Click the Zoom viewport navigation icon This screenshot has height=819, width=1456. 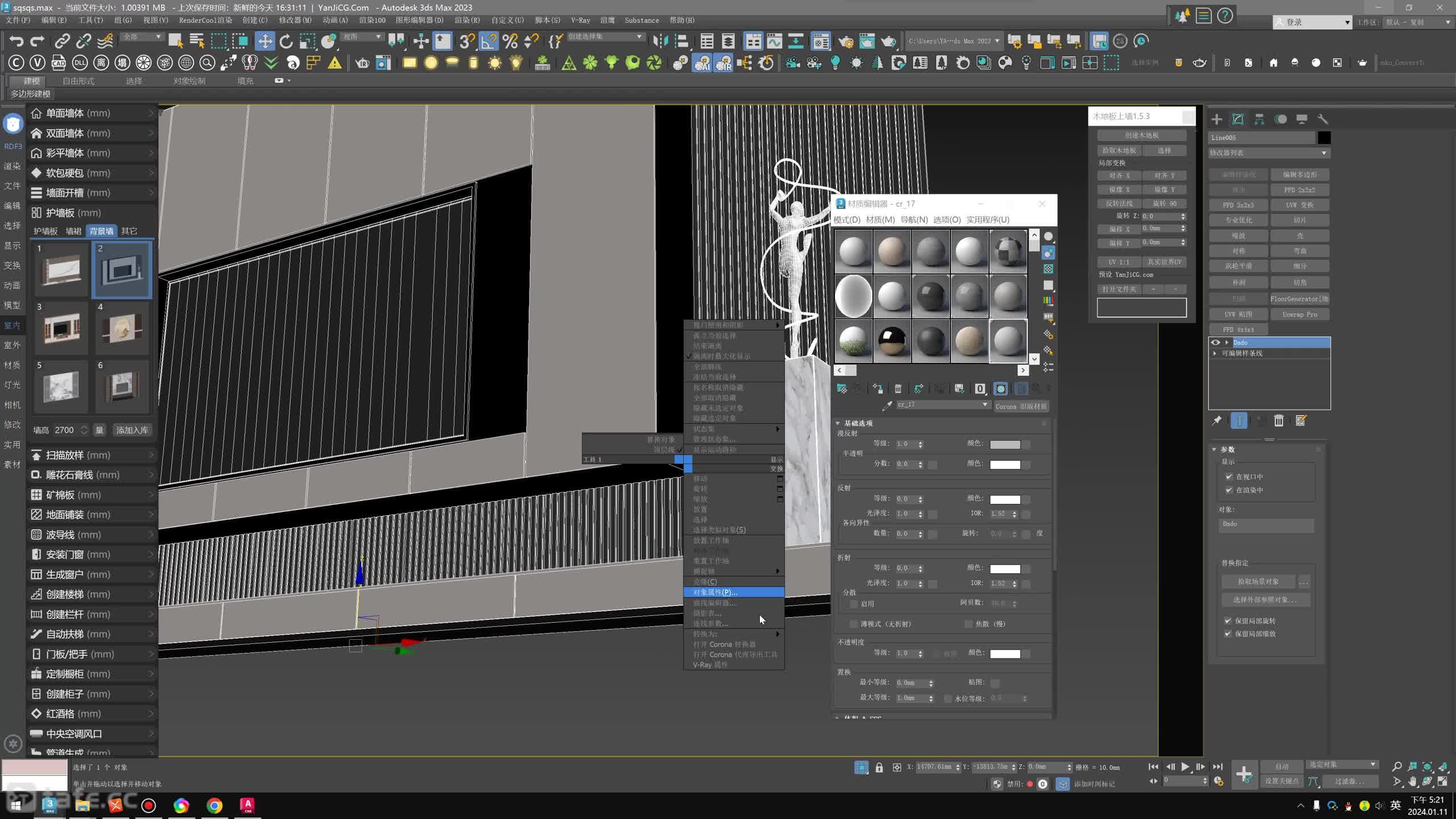coord(1397,767)
